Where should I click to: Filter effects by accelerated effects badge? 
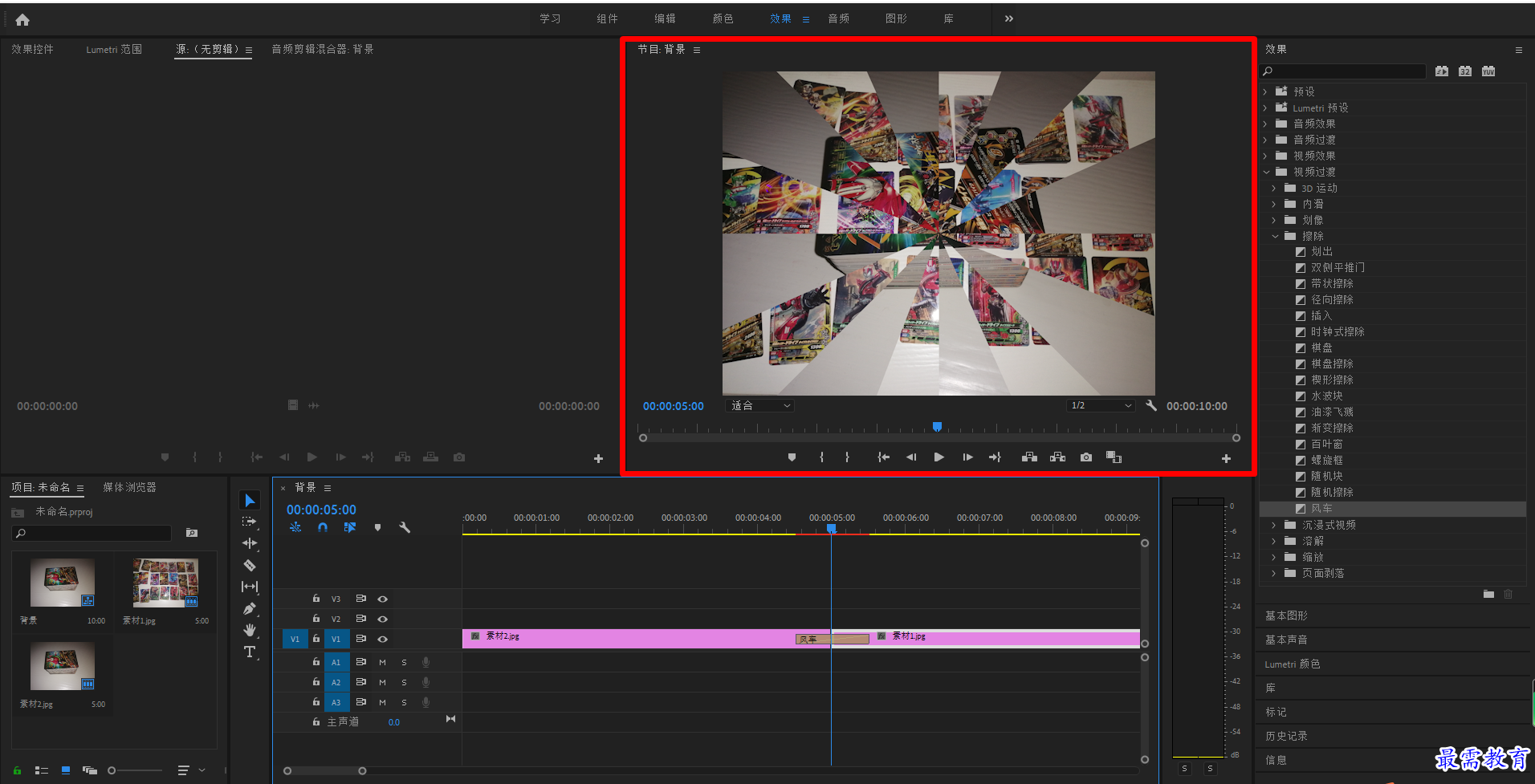[x=1442, y=71]
